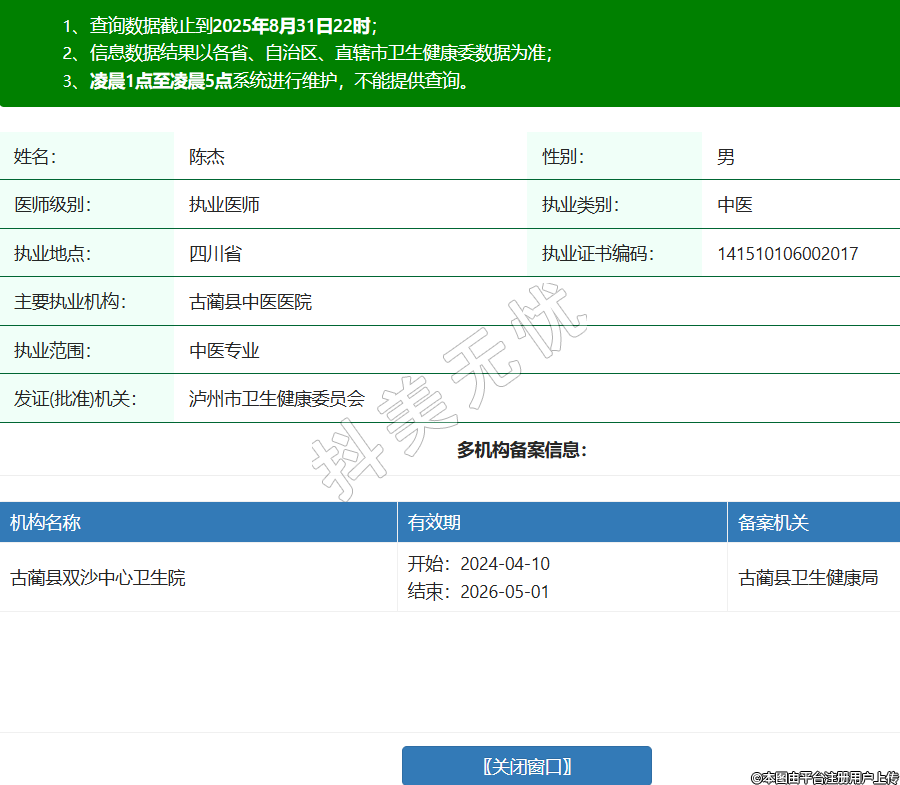Click the 备案机关 column header
900x785 pixels.
click(773, 523)
